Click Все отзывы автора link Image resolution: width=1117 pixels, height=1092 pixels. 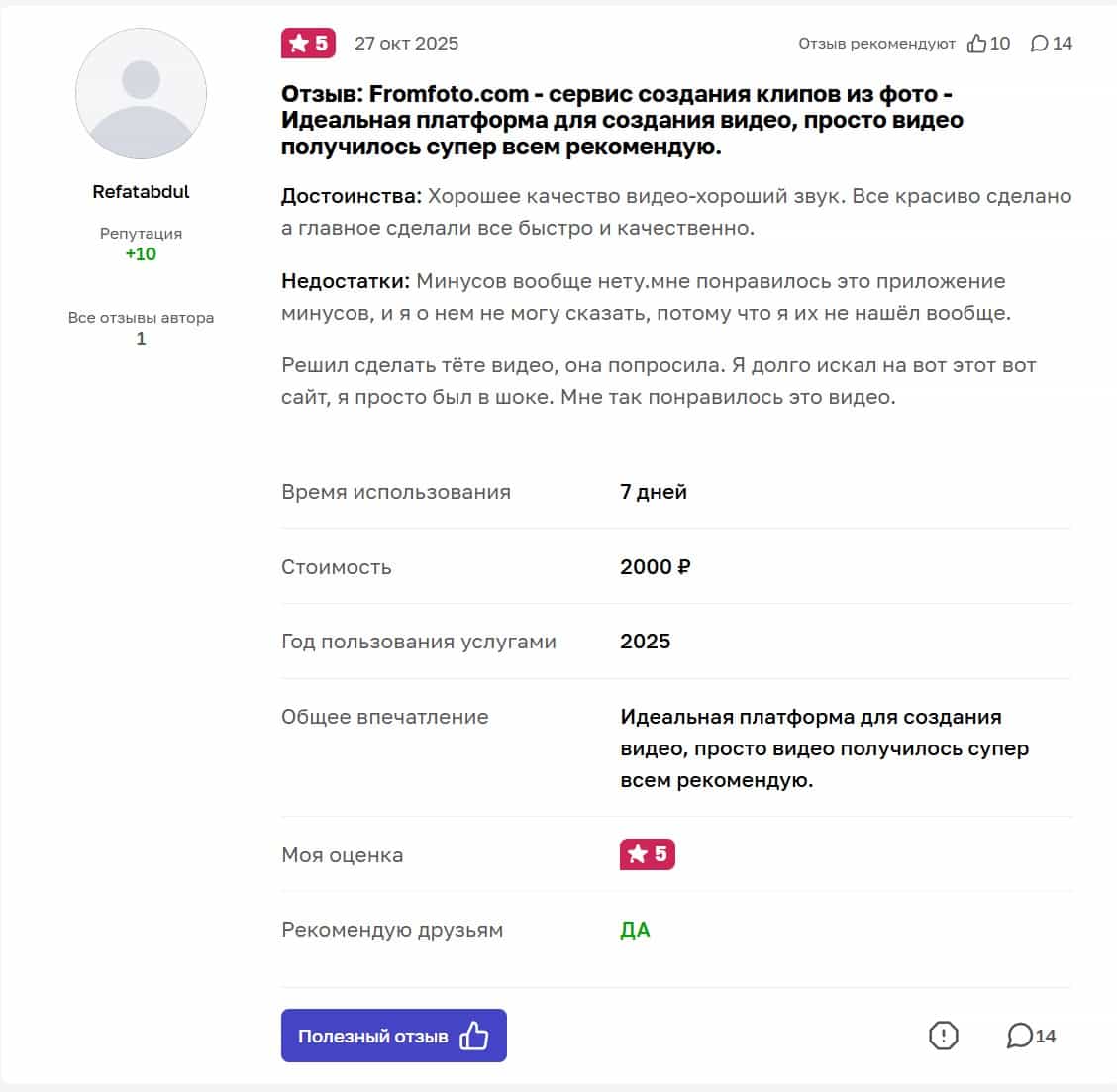tap(140, 318)
